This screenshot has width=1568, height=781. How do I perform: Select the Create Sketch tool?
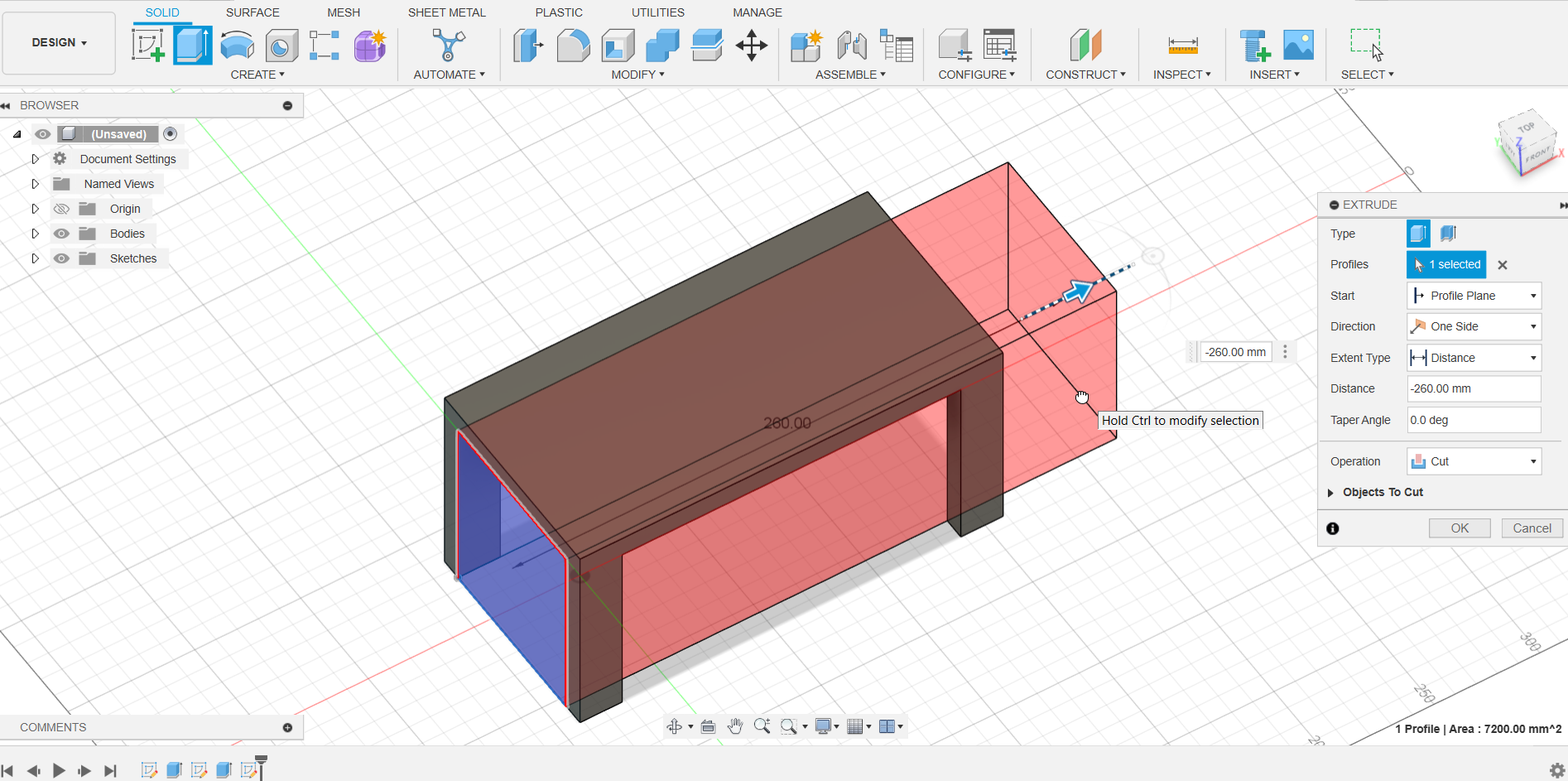[x=148, y=46]
